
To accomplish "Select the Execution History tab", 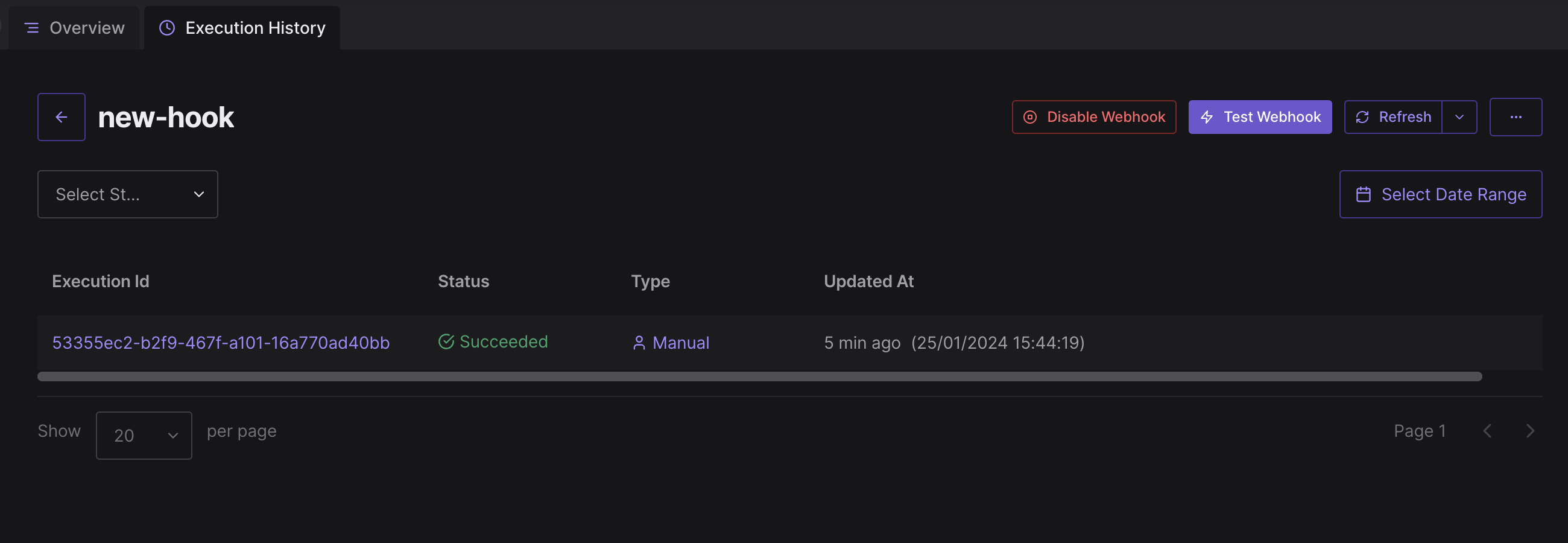I will (242, 28).
